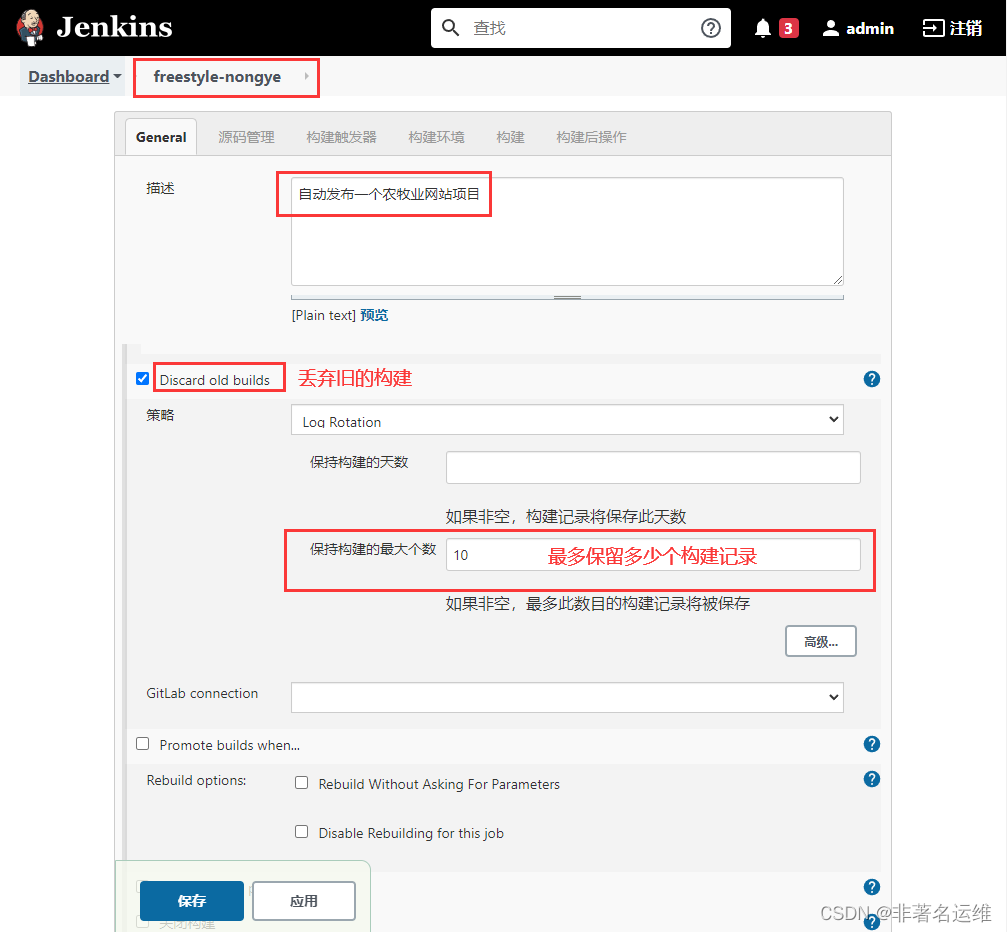Open help for Promote builds when
The height and width of the screenshot is (932, 1007).
[871, 744]
